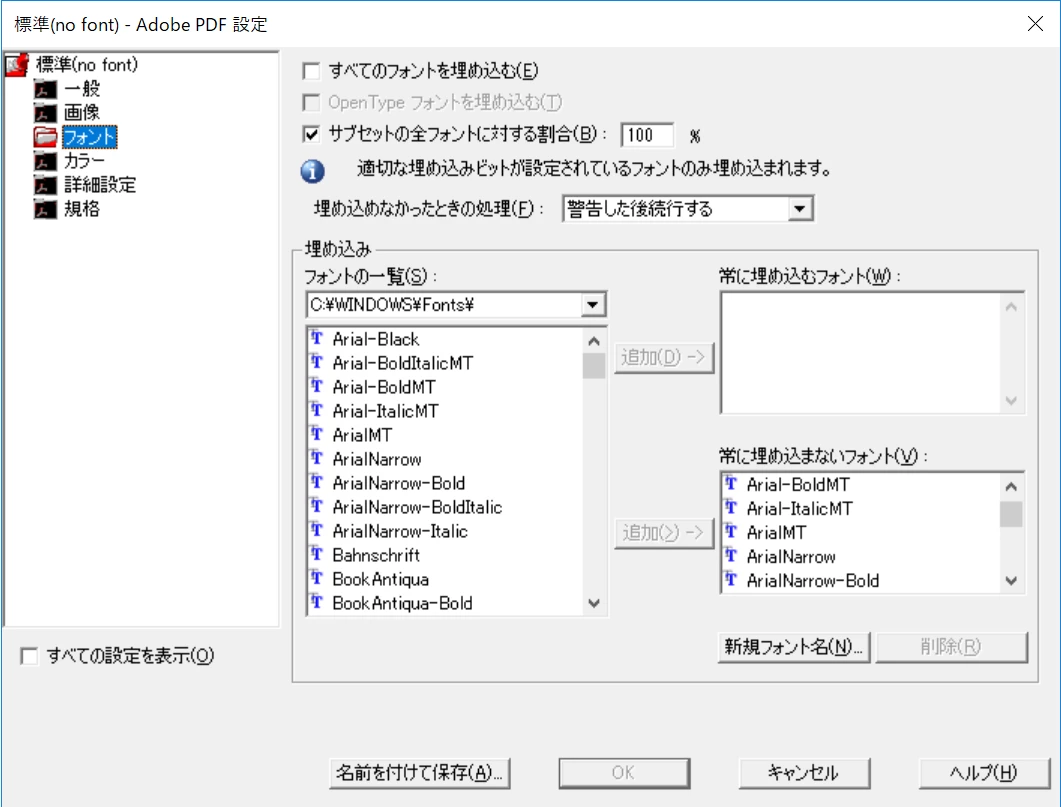This screenshot has width=1061, height=807.
Task: Click font icon beside Arial-BoldMT in never-embed list
Action: point(731,484)
